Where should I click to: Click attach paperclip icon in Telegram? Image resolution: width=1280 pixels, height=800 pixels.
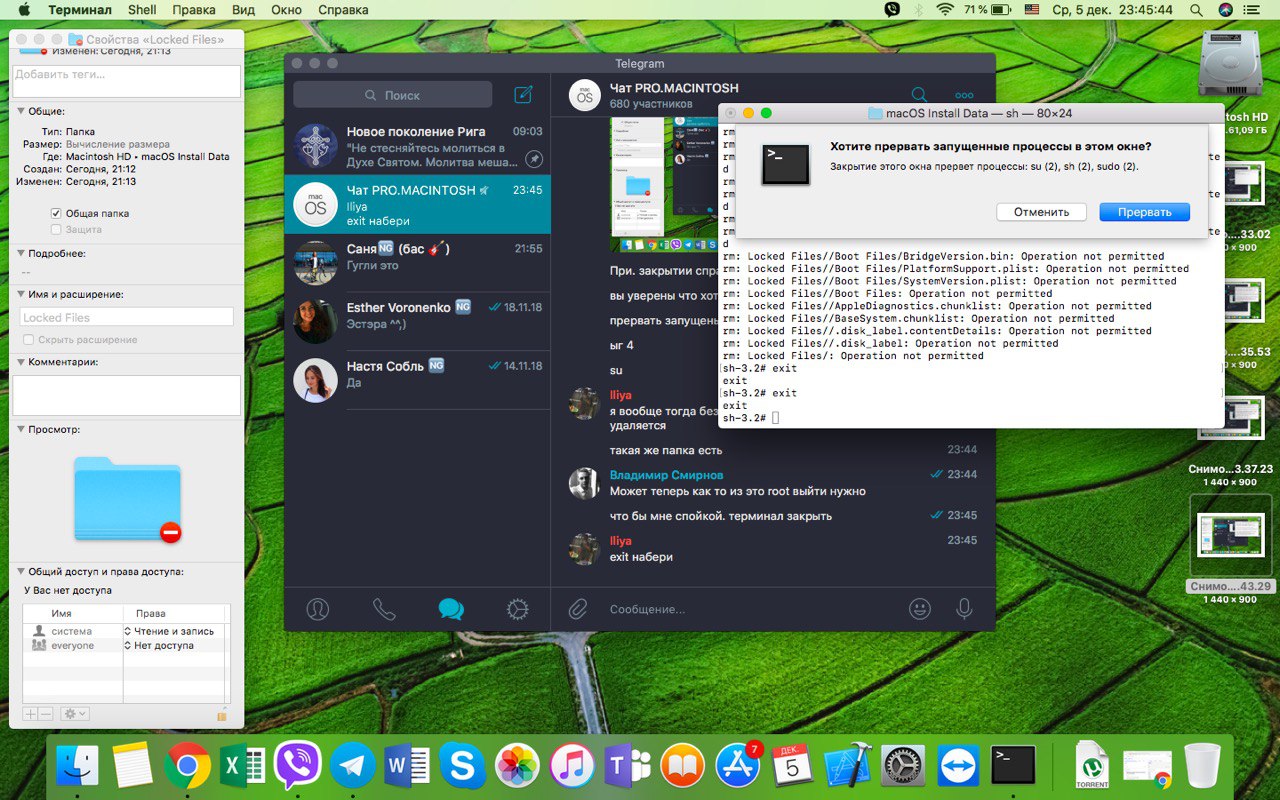click(578, 608)
